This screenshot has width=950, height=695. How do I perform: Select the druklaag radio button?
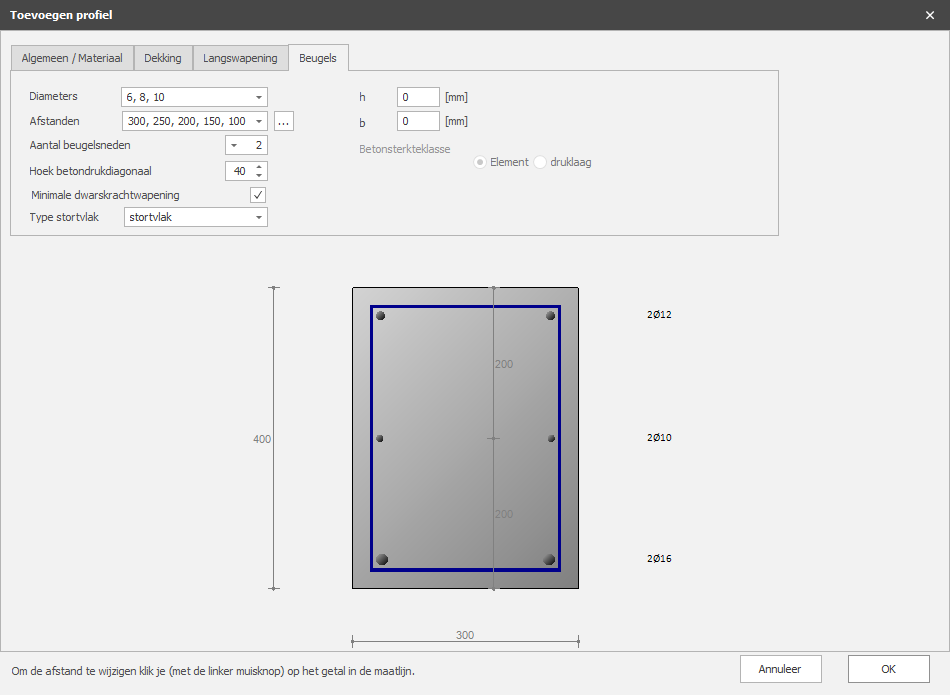coord(540,162)
